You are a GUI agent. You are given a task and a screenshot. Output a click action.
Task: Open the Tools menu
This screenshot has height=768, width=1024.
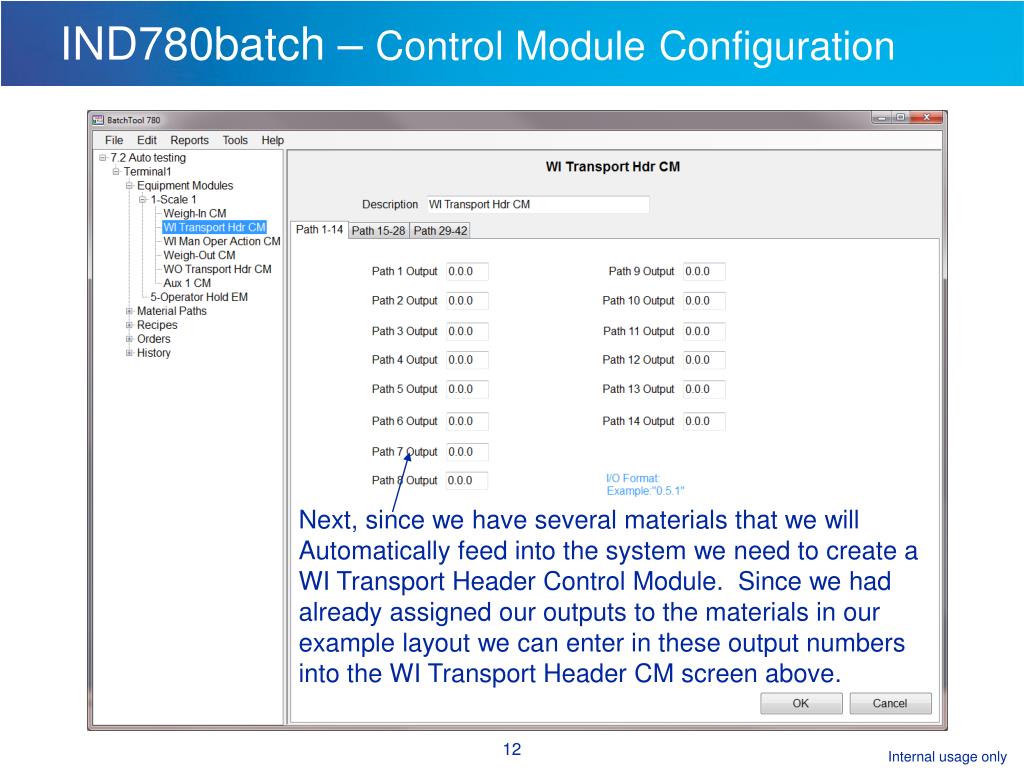click(x=235, y=140)
